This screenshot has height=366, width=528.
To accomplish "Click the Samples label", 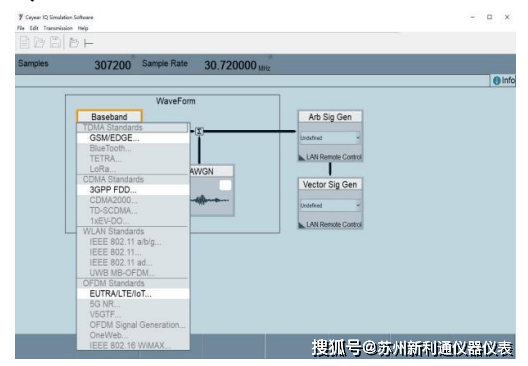I will 33,63.
